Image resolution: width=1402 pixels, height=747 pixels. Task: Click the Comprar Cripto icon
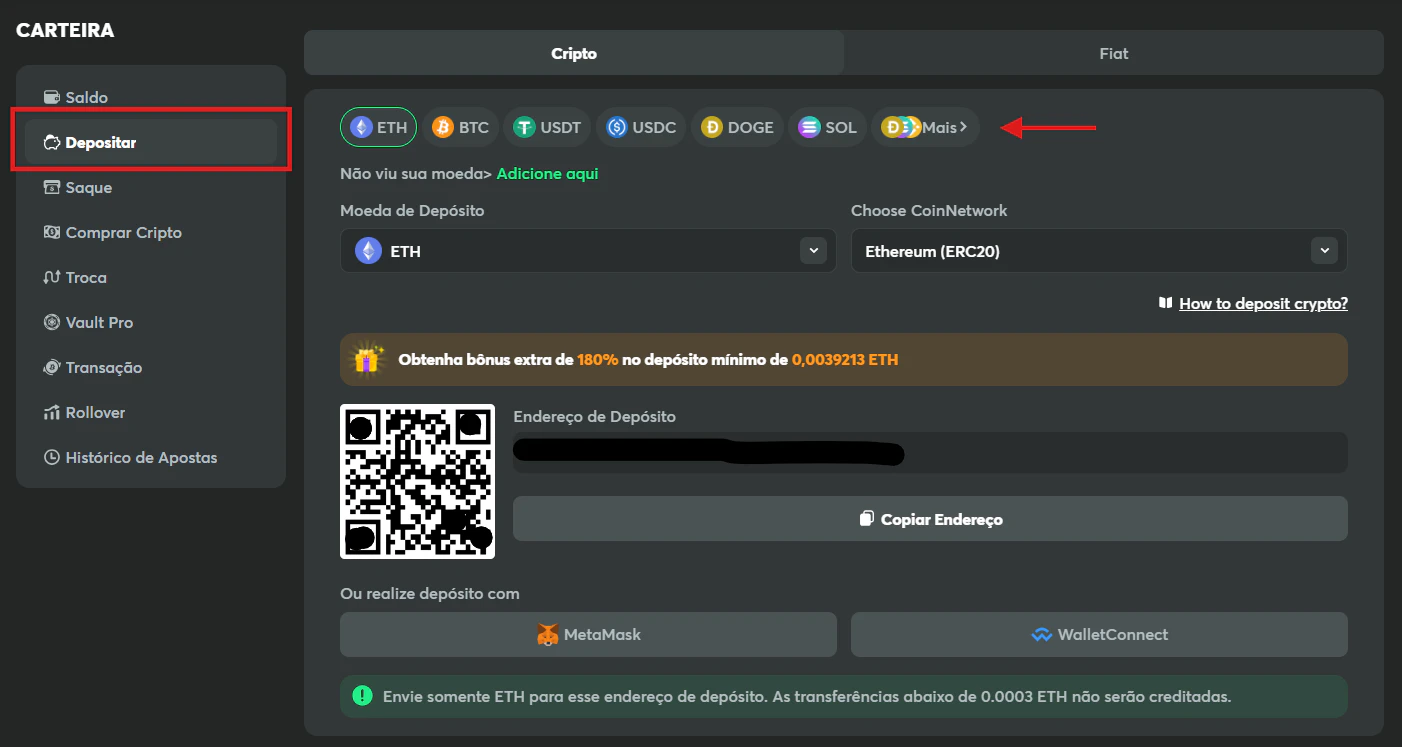(52, 232)
